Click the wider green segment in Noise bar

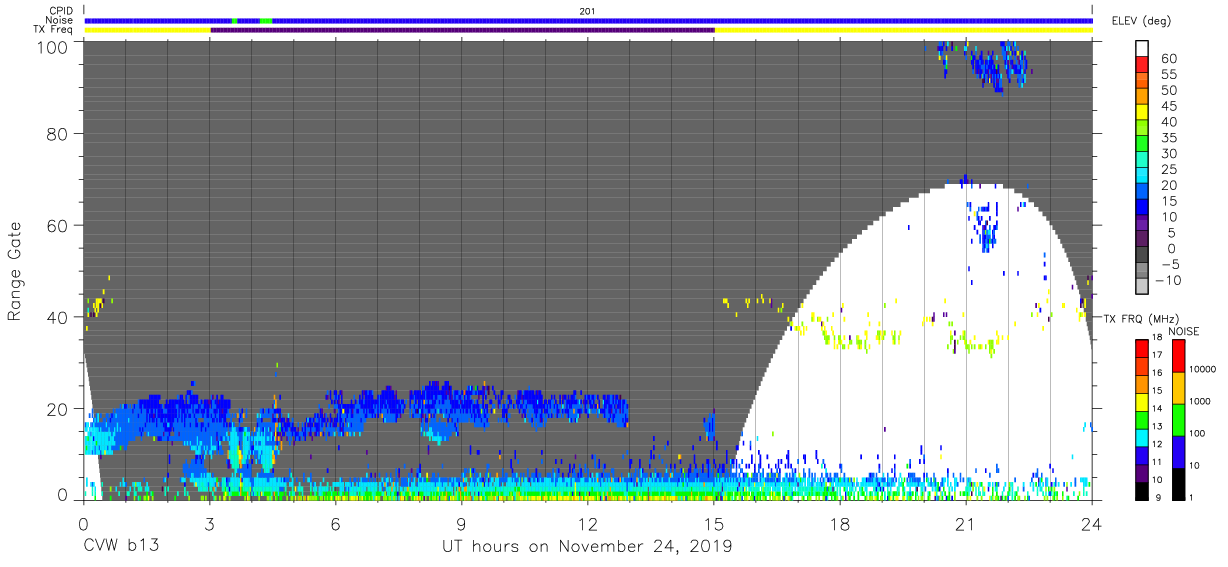[265, 20]
